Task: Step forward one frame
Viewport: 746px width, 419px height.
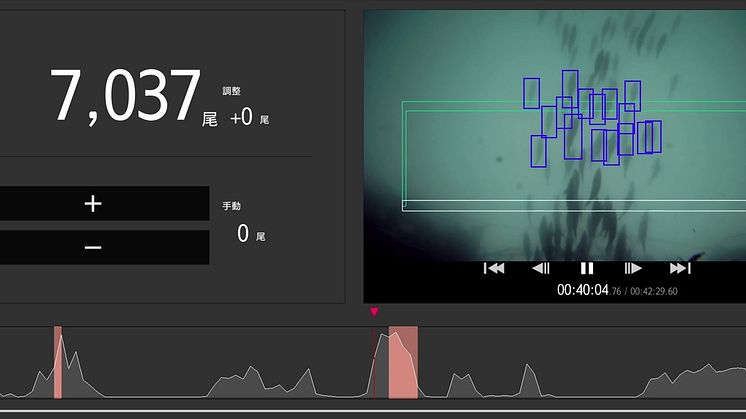Action: [x=633, y=268]
